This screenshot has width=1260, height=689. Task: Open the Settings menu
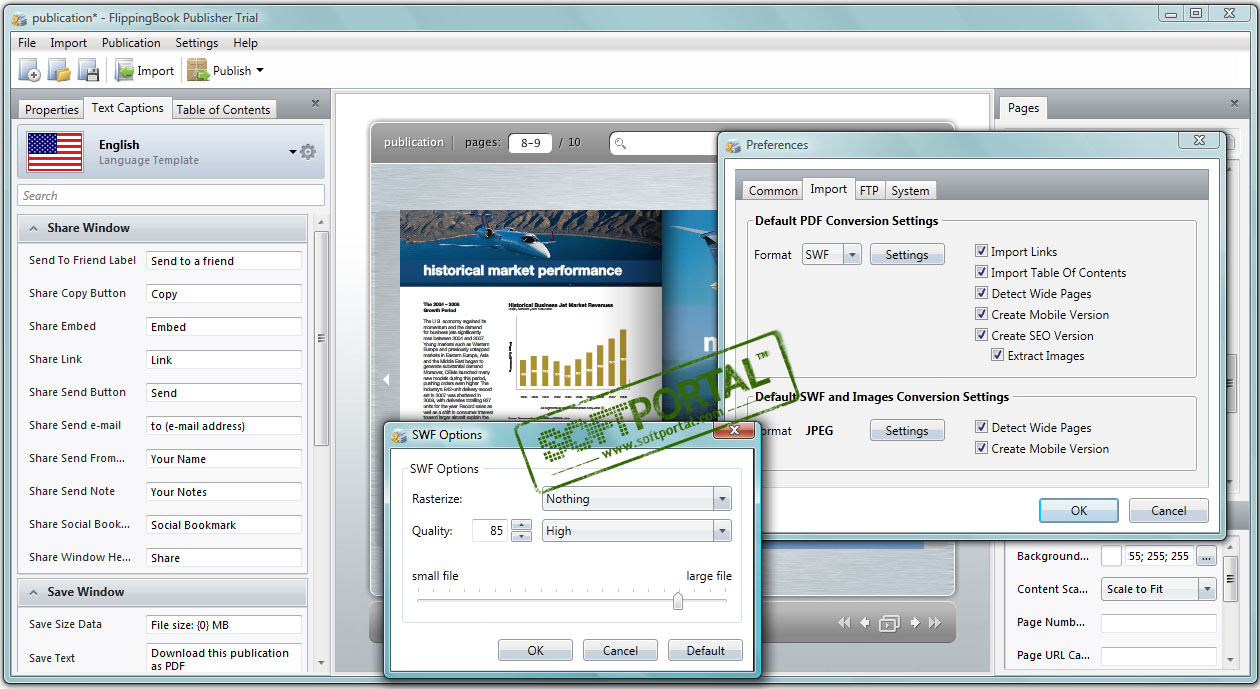[x=197, y=43]
